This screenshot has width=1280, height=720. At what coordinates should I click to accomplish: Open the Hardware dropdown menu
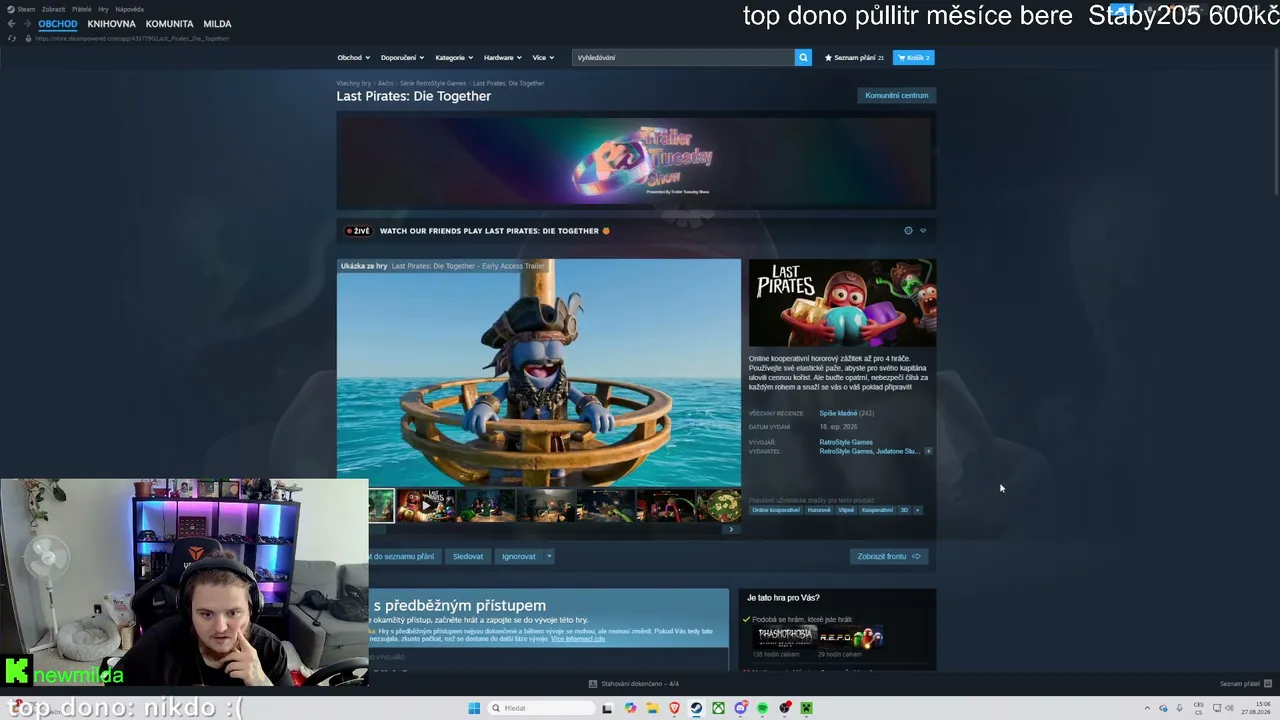click(x=502, y=57)
